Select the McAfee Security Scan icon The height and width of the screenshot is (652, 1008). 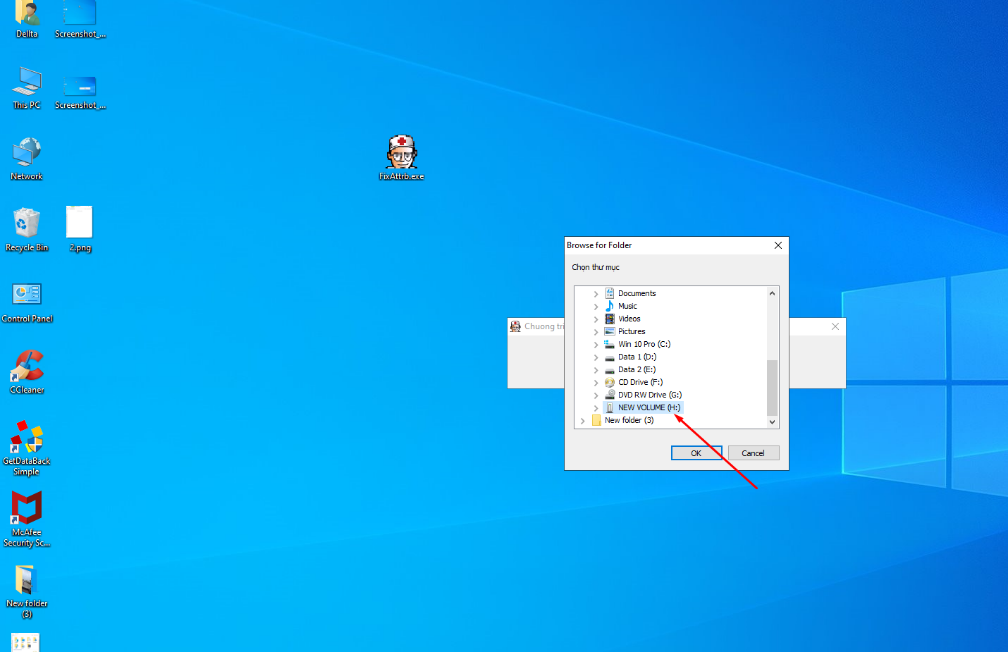click(x=26, y=508)
